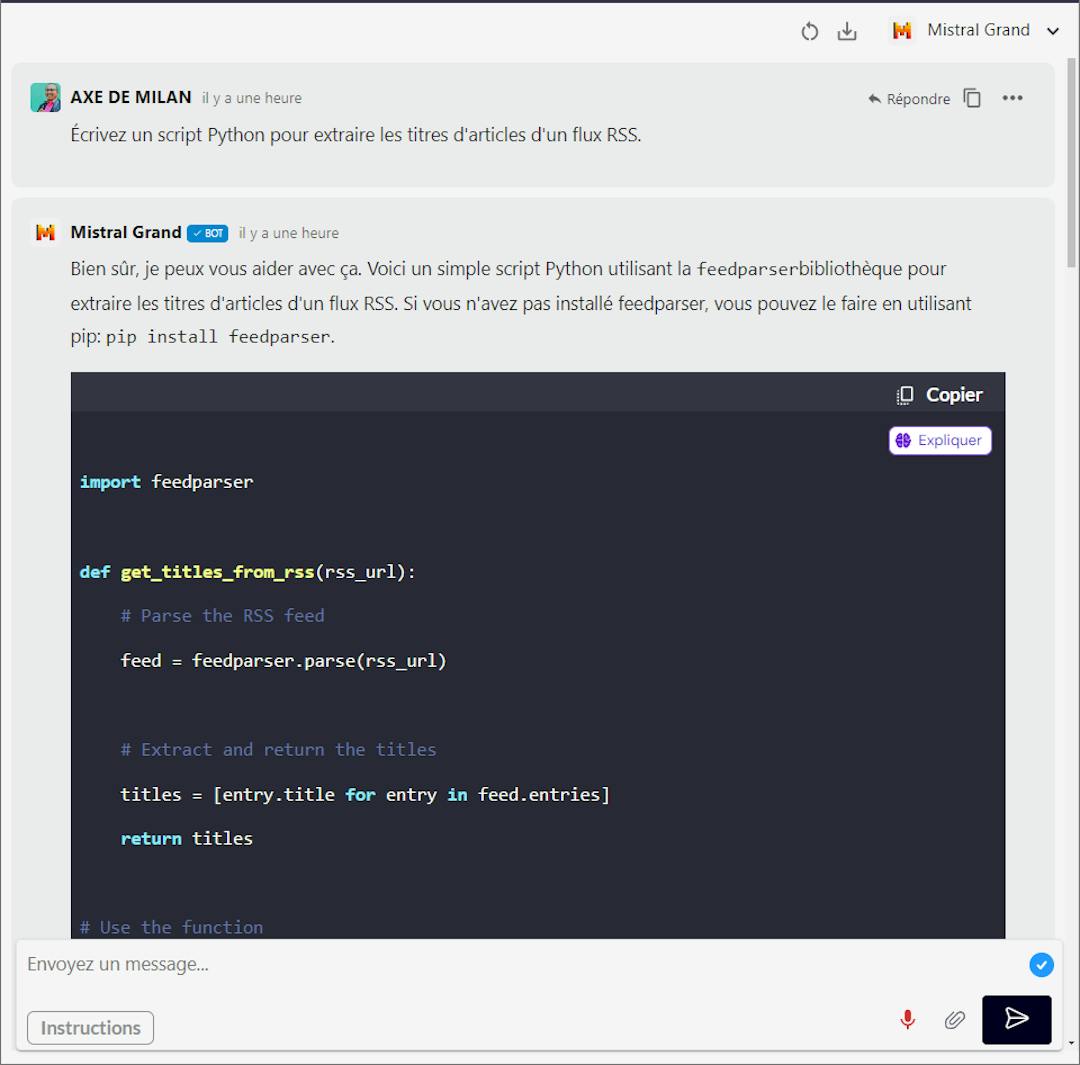Click the BOT verified badge
The width and height of the screenshot is (1080, 1065).
pos(207,234)
